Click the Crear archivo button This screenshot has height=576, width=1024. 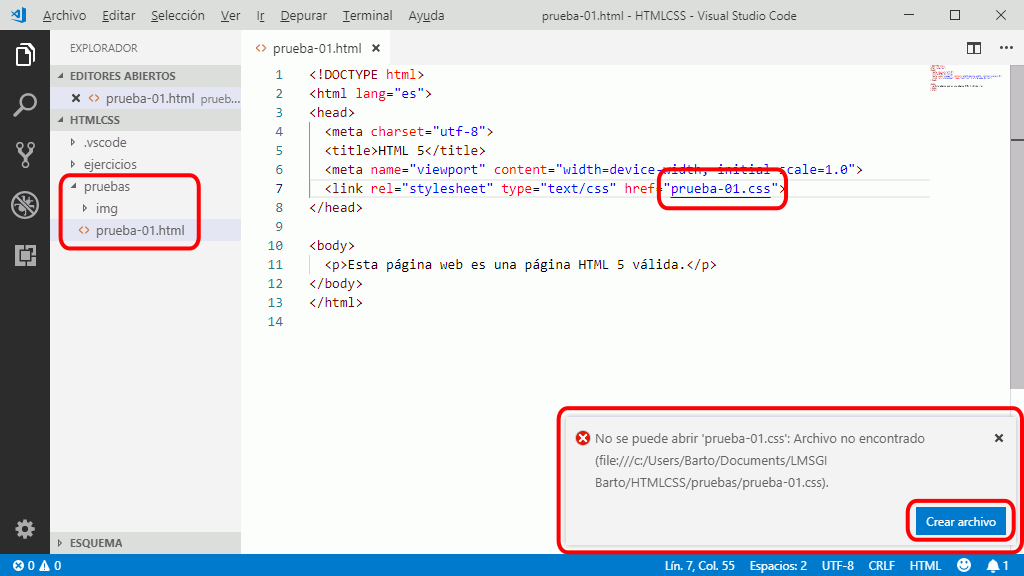point(960,522)
